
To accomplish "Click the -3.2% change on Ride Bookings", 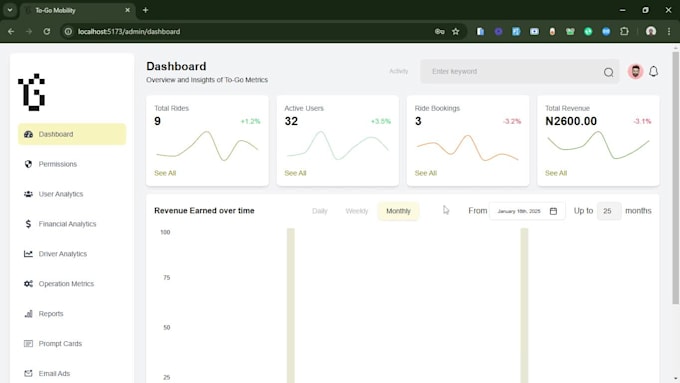I will pyautogui.click(x=512, y=121).
